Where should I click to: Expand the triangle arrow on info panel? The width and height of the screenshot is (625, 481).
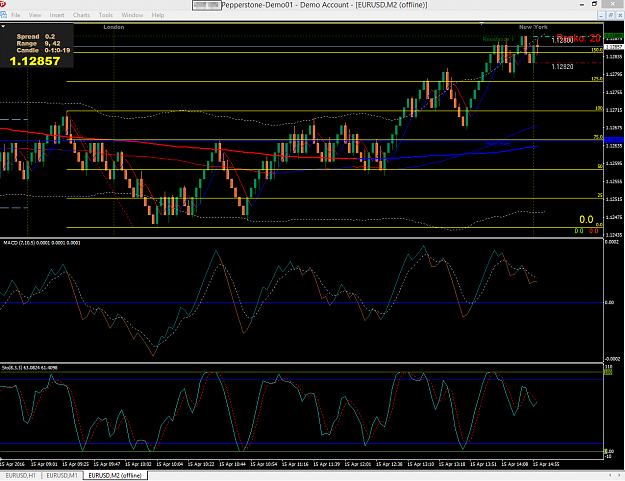pyautogui.click(x=3, y=27)
